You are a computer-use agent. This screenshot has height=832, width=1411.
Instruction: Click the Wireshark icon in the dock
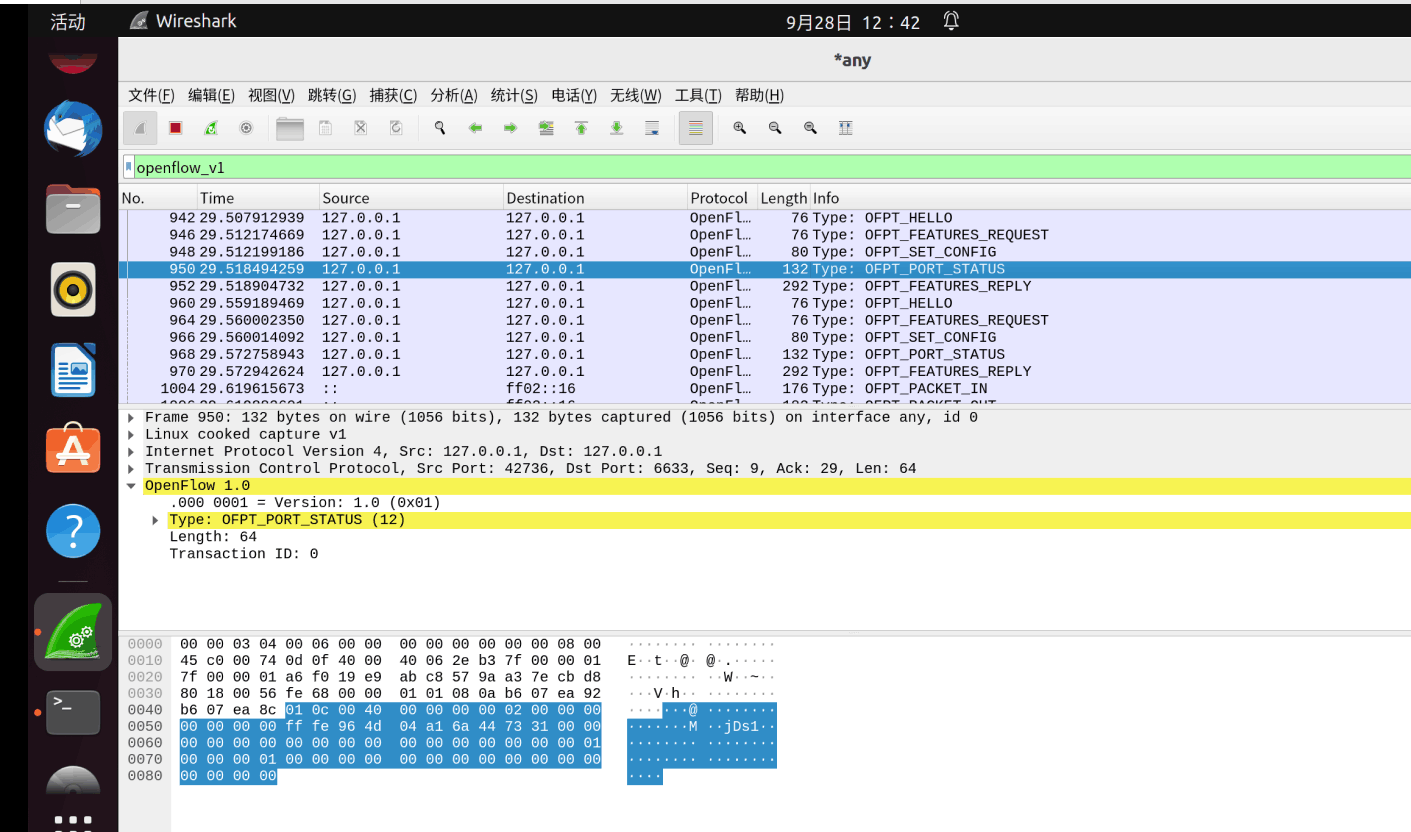pos(72,632)
